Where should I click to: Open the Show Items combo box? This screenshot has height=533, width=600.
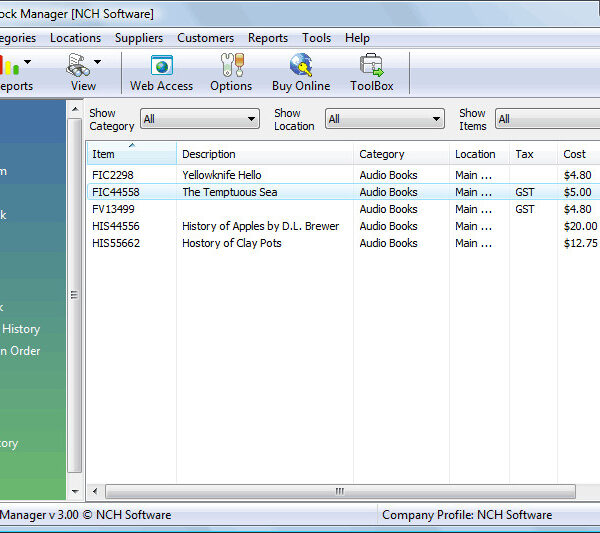[548, 119]
